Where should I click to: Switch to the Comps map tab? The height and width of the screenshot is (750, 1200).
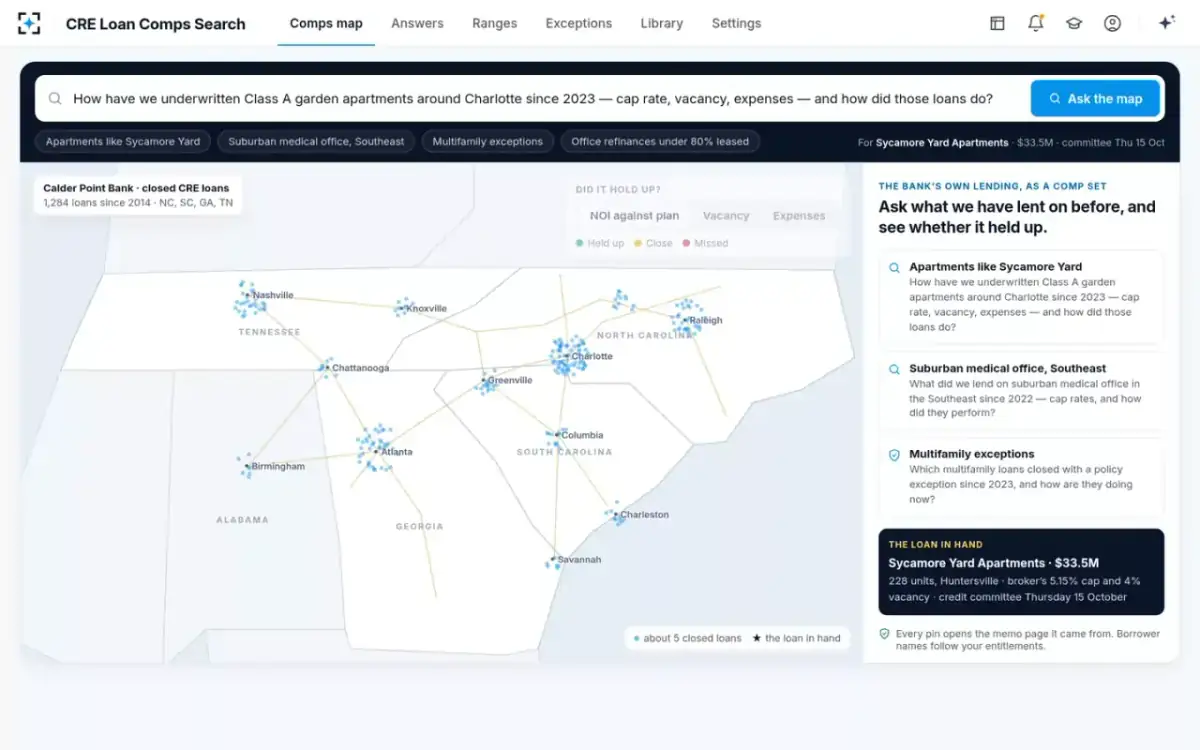pos(326,23)
